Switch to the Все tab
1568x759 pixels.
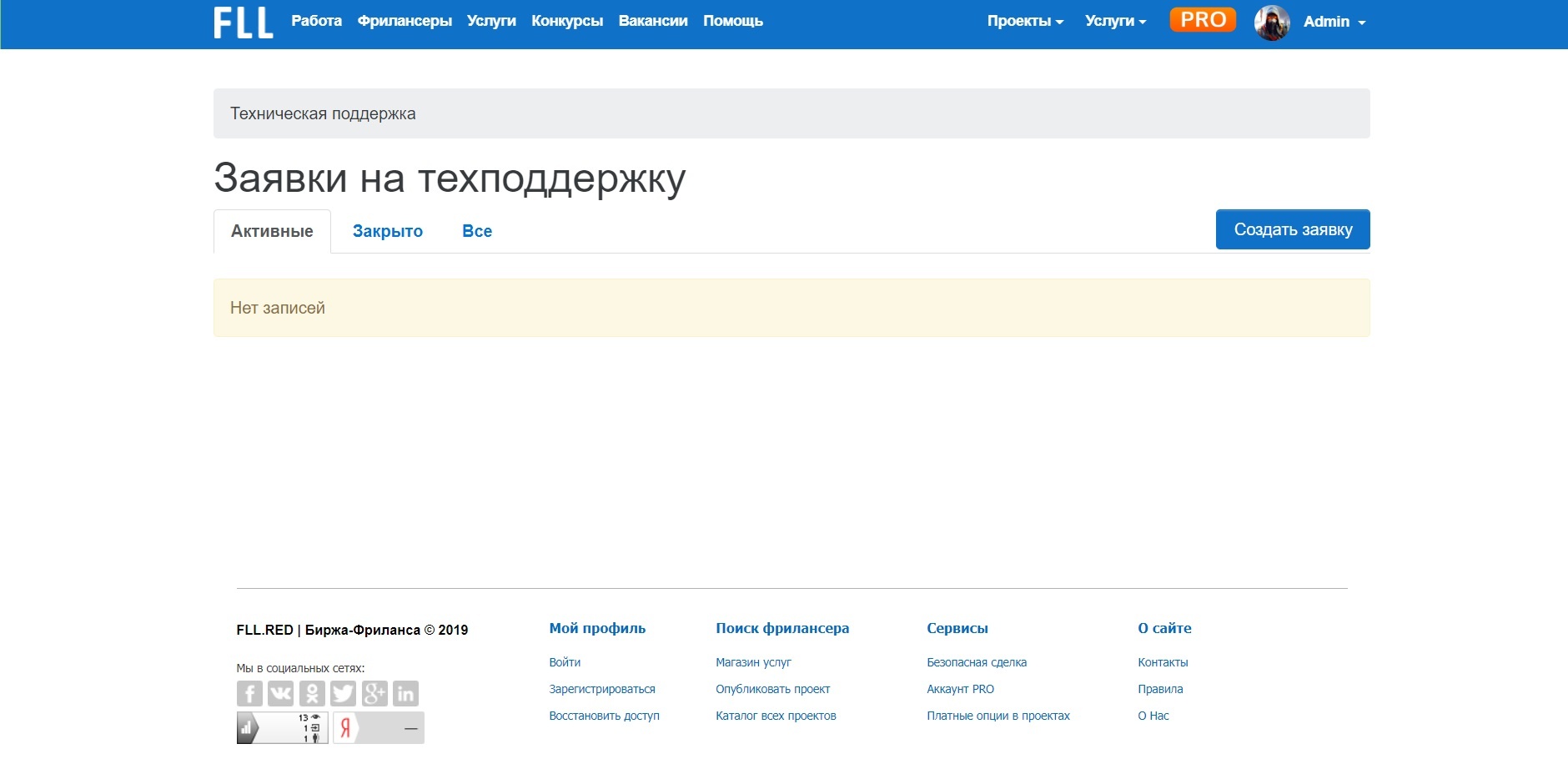click(x=476, y=231)
